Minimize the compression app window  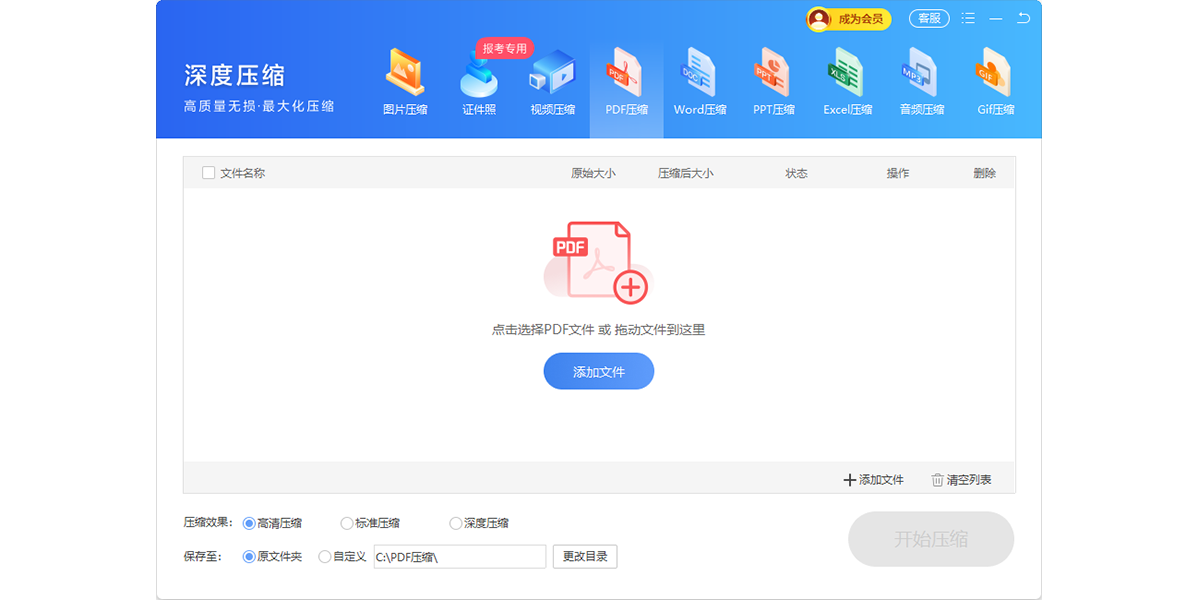996,18
